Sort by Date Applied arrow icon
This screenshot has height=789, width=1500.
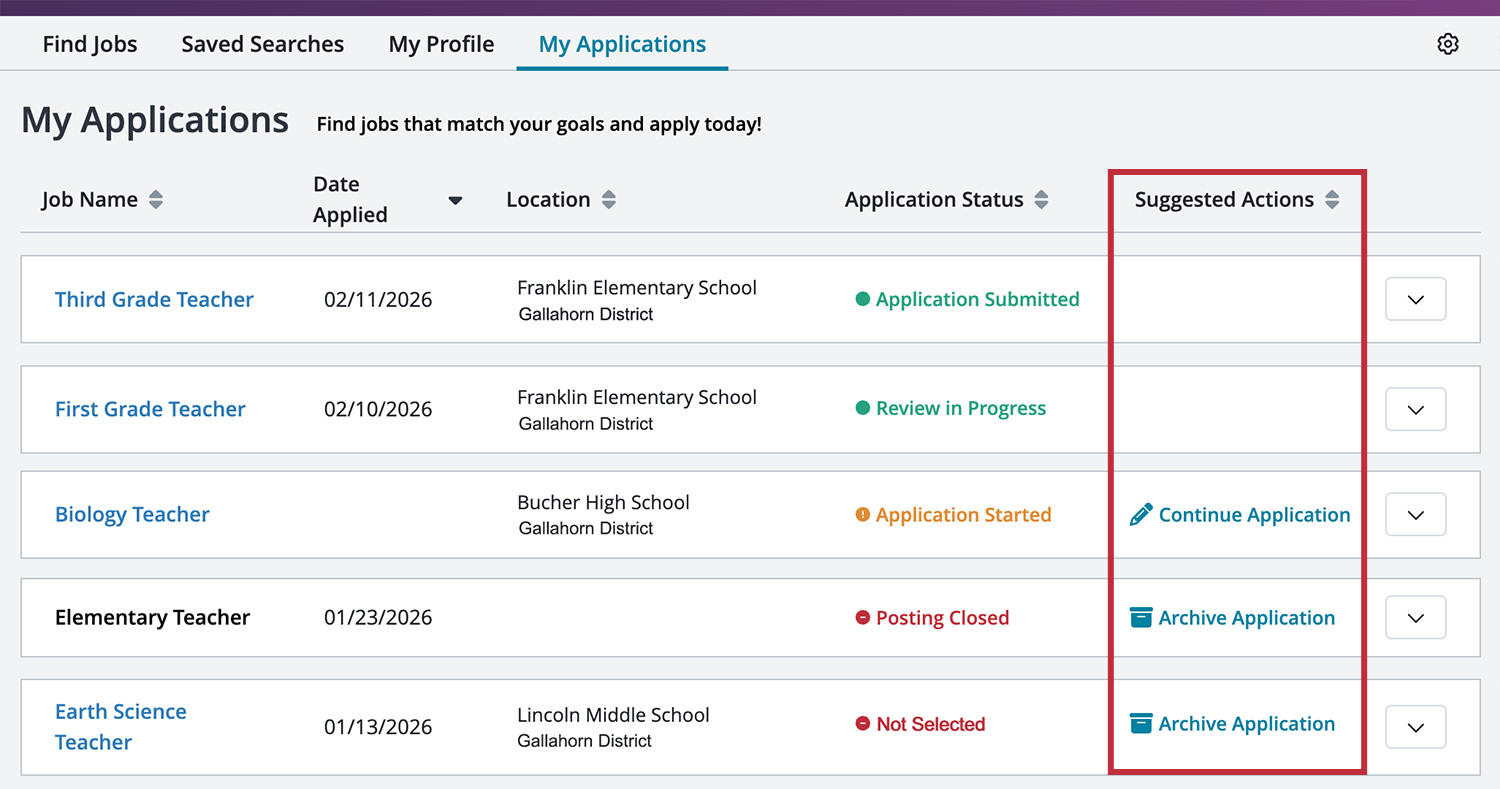pyautogui.click(x=455, y=201)
